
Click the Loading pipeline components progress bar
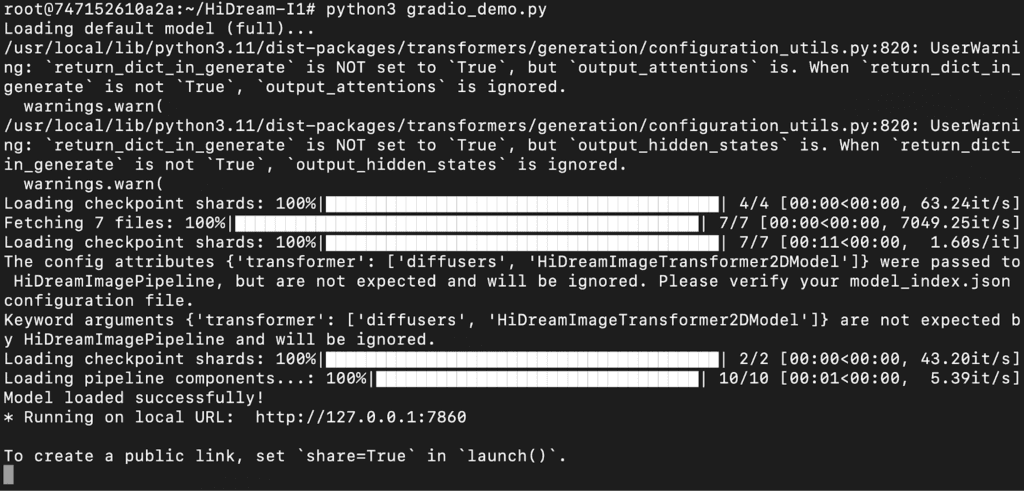[x=537, y=379]
